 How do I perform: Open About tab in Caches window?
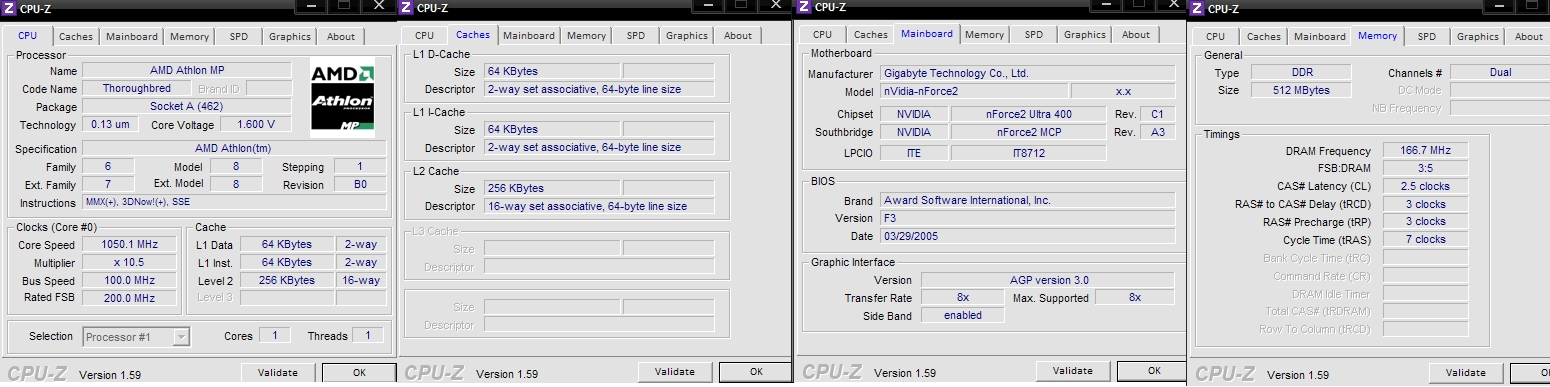coord(738,36)
